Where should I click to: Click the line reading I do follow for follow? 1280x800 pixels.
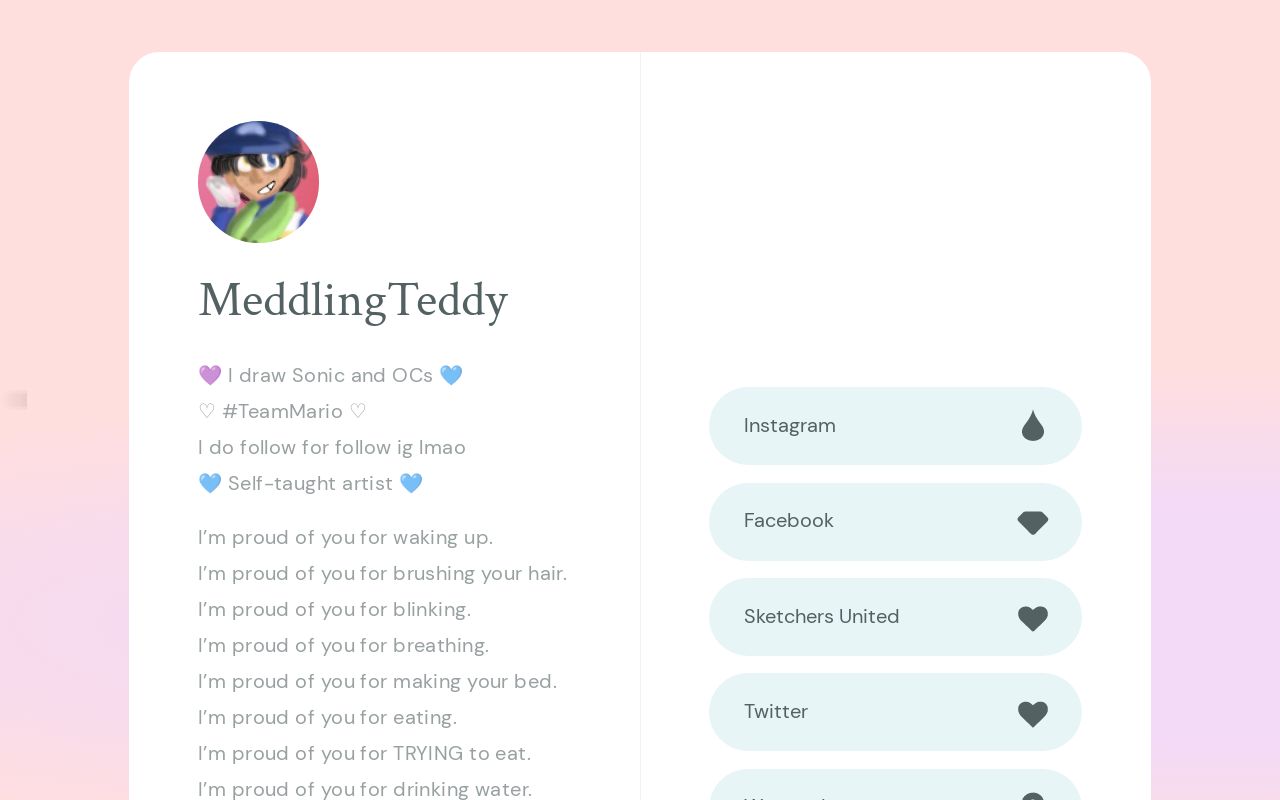[x=332, y=447]
